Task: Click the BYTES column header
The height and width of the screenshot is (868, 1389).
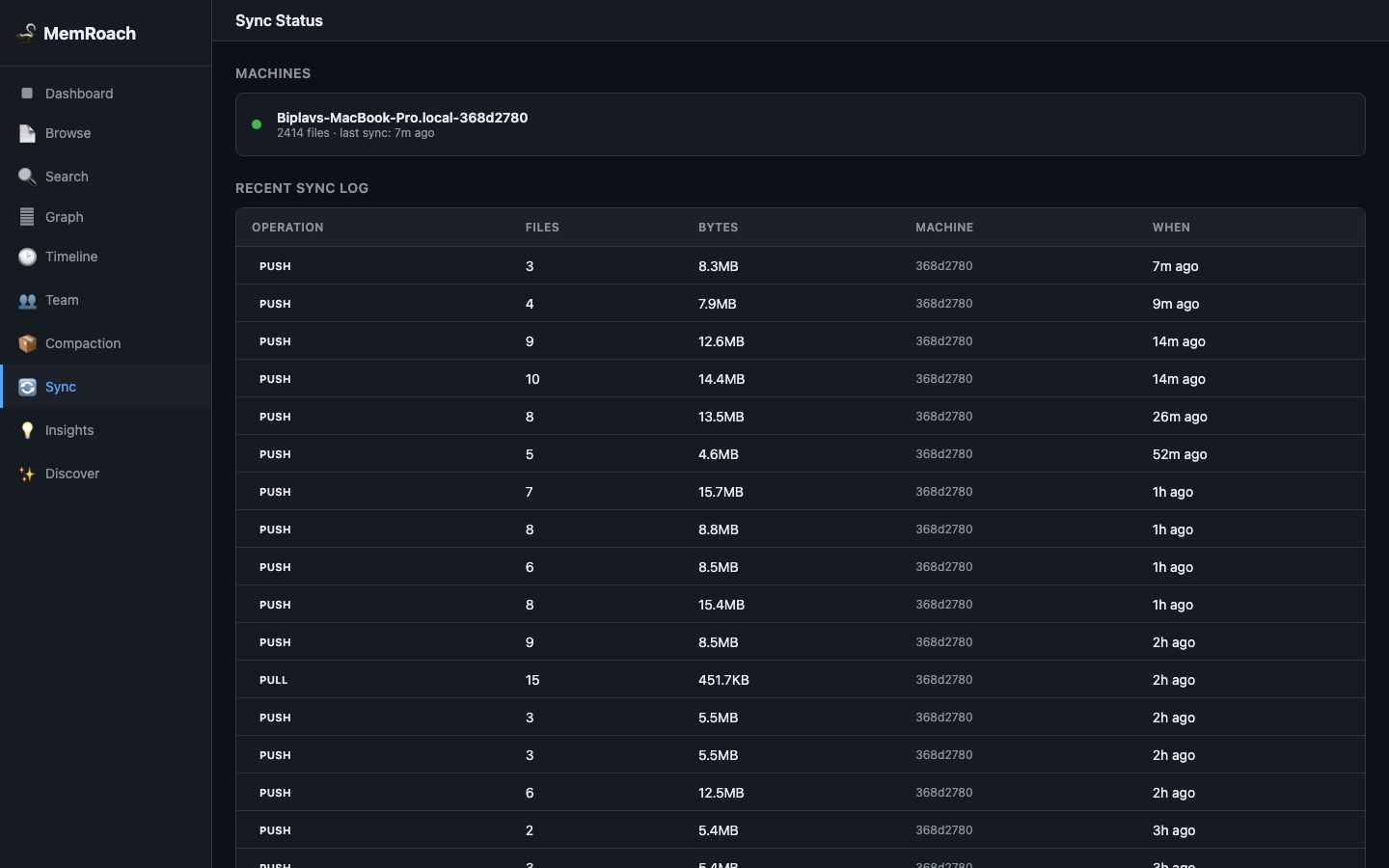Action: click(x=718, y=228)
